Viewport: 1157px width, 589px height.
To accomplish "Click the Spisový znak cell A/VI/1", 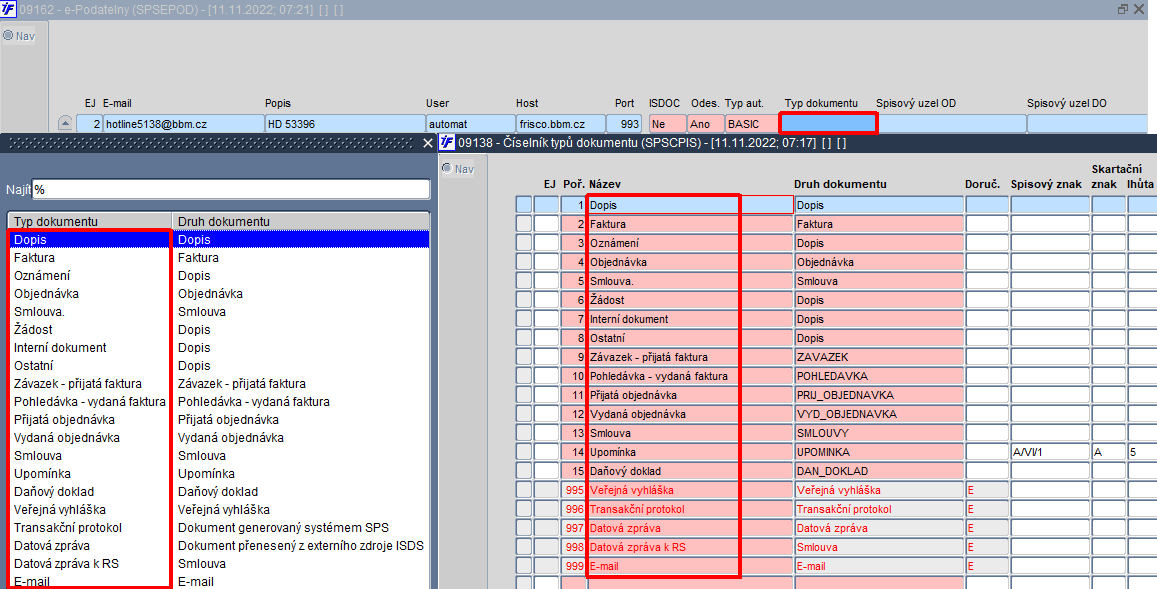I will [1050, 452].
